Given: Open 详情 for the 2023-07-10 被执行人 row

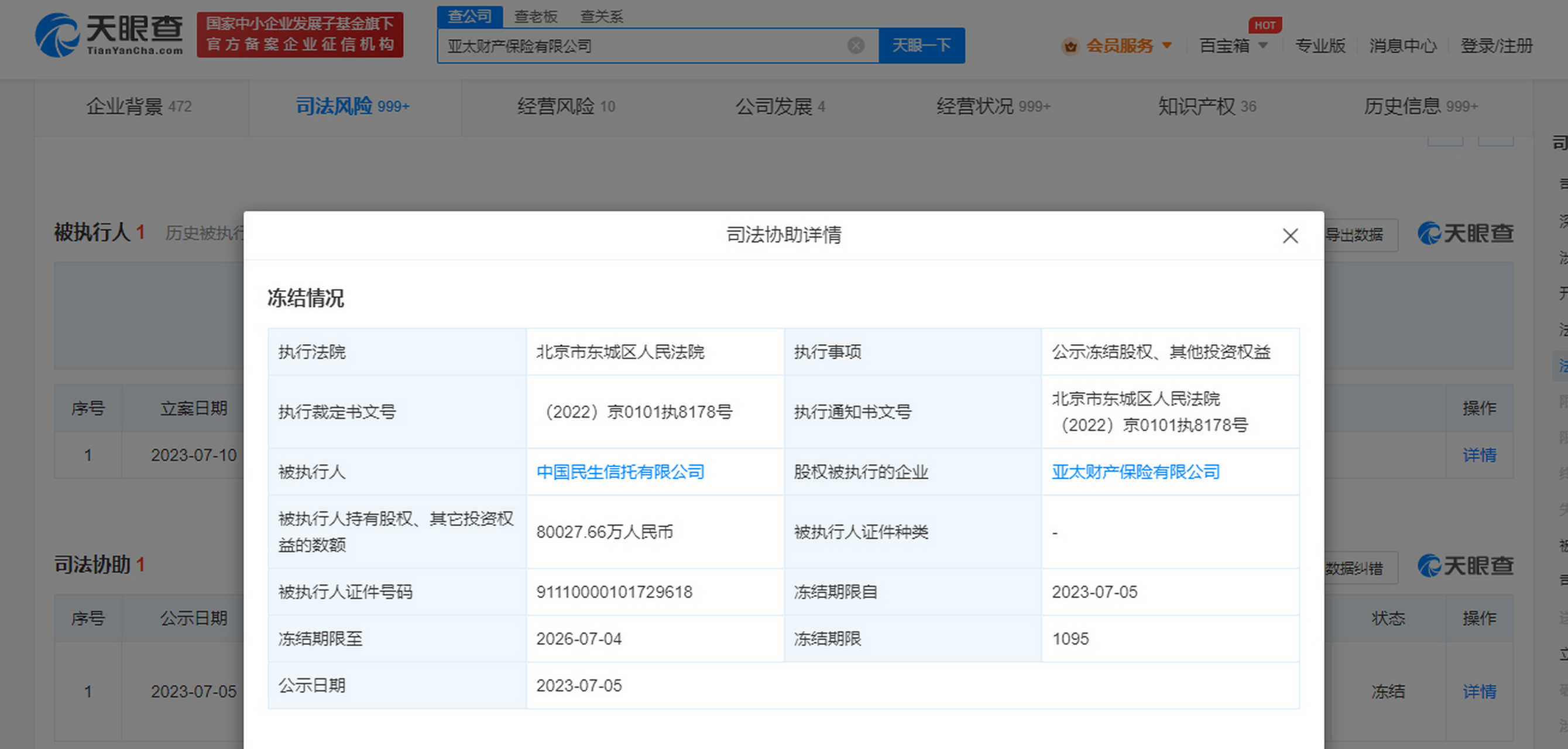Looking at the screenshot, I should coord(1479,455).
